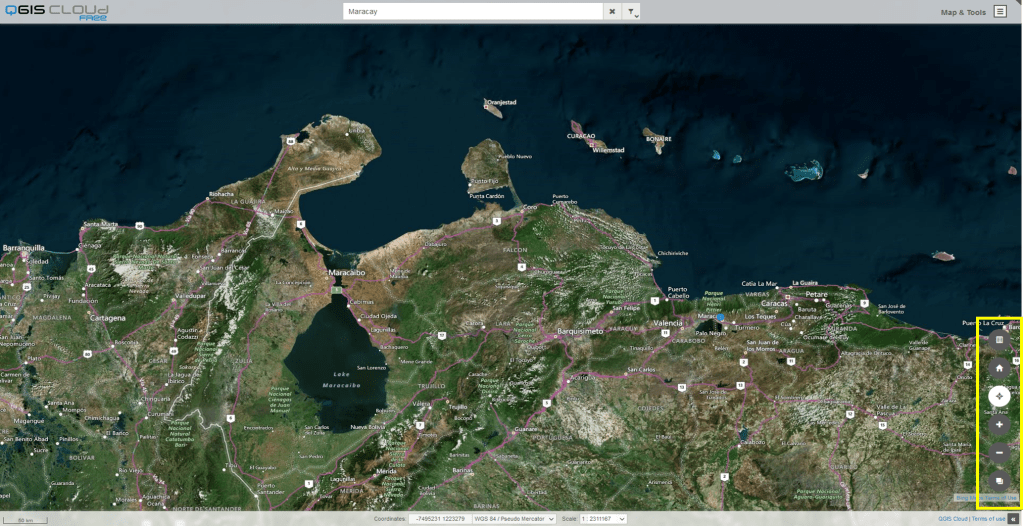
Task: Zoom out with the minus button
Action: tap(999, 453)
